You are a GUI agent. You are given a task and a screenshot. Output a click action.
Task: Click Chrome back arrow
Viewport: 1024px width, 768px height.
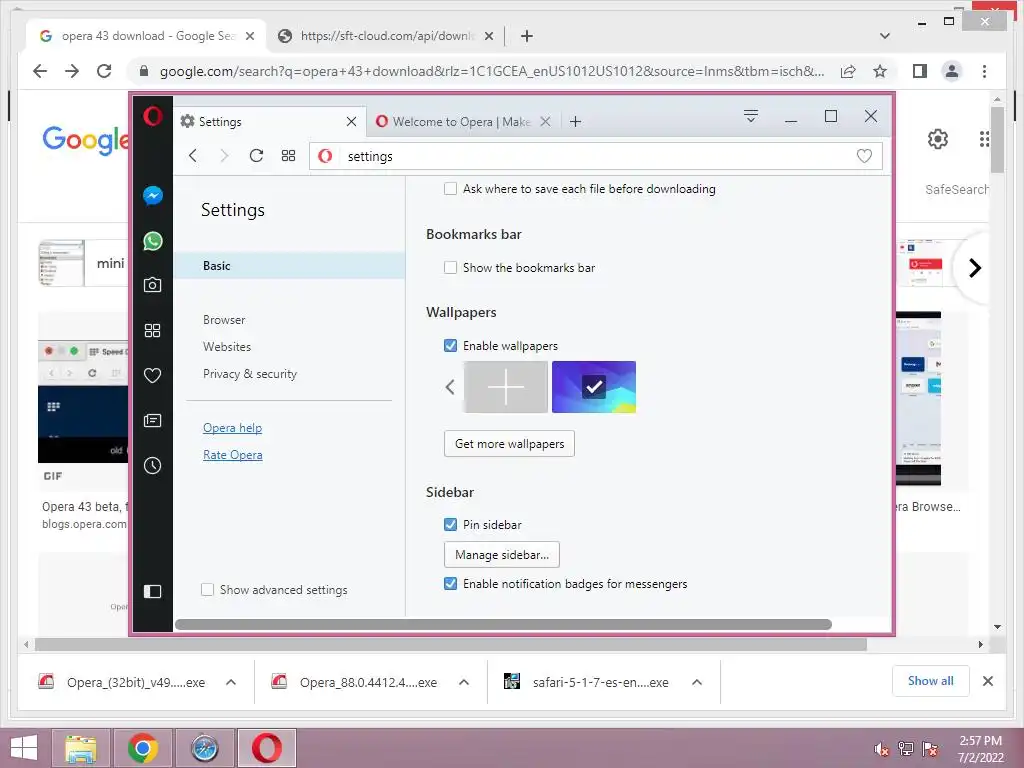point(40,71)
